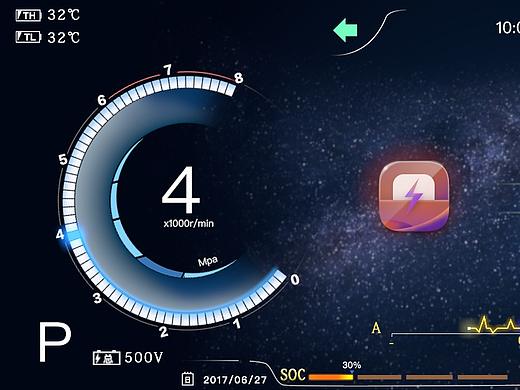Image resolution: width=520 pixels, height=390 pixels.
Task: Click the 500V voltage reading
Action: click(144, 358)
